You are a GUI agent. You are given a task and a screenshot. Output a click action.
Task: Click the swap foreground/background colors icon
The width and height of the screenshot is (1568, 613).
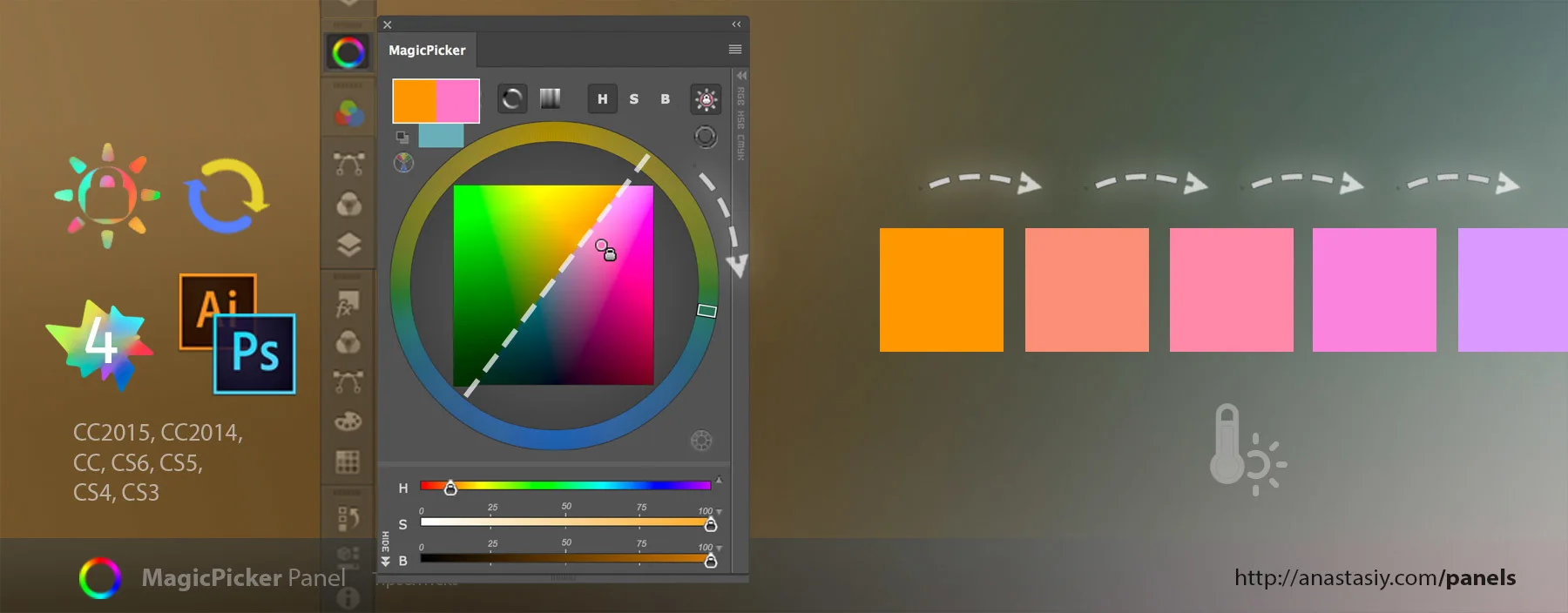coord(402,138)
